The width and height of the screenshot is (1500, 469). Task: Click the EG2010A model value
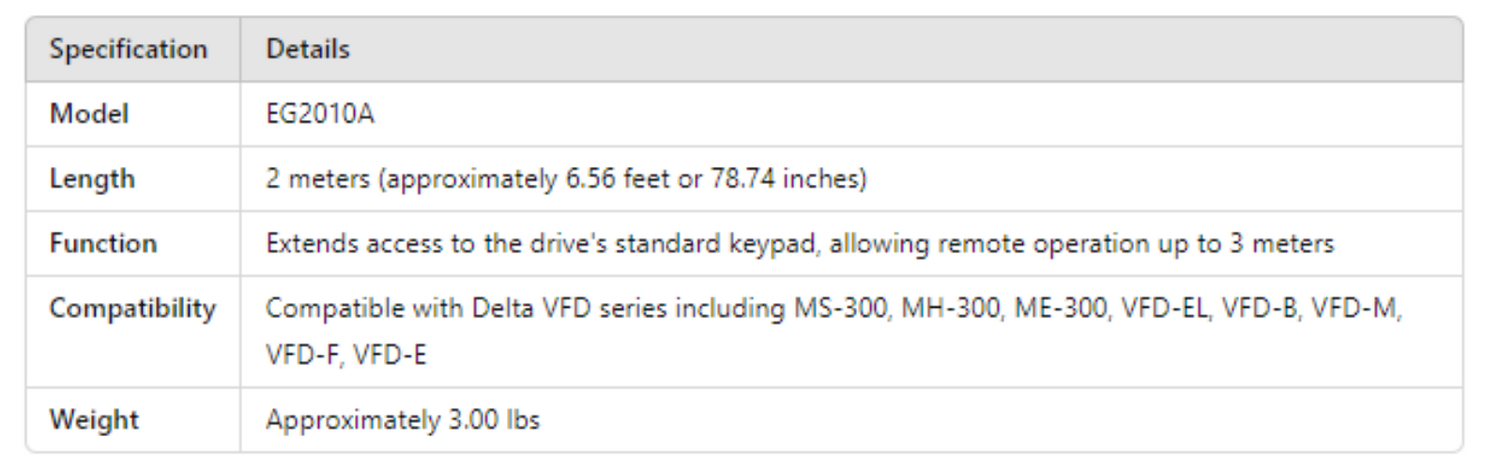coord(320,114)
